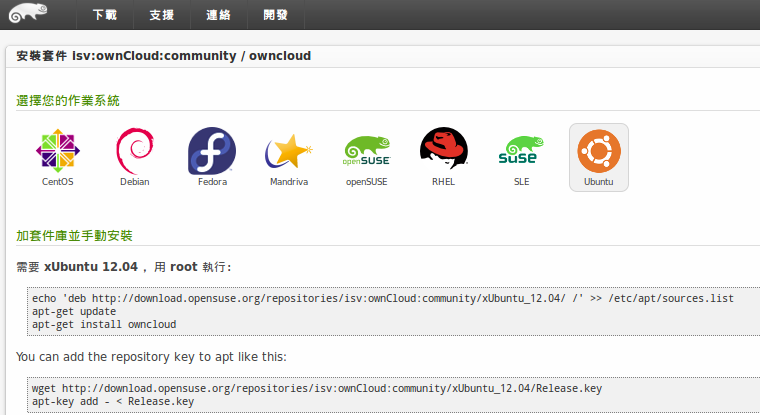Open the 開發 menu item
760x415 pixels.
pyautogui.click(x=276, y=15)
